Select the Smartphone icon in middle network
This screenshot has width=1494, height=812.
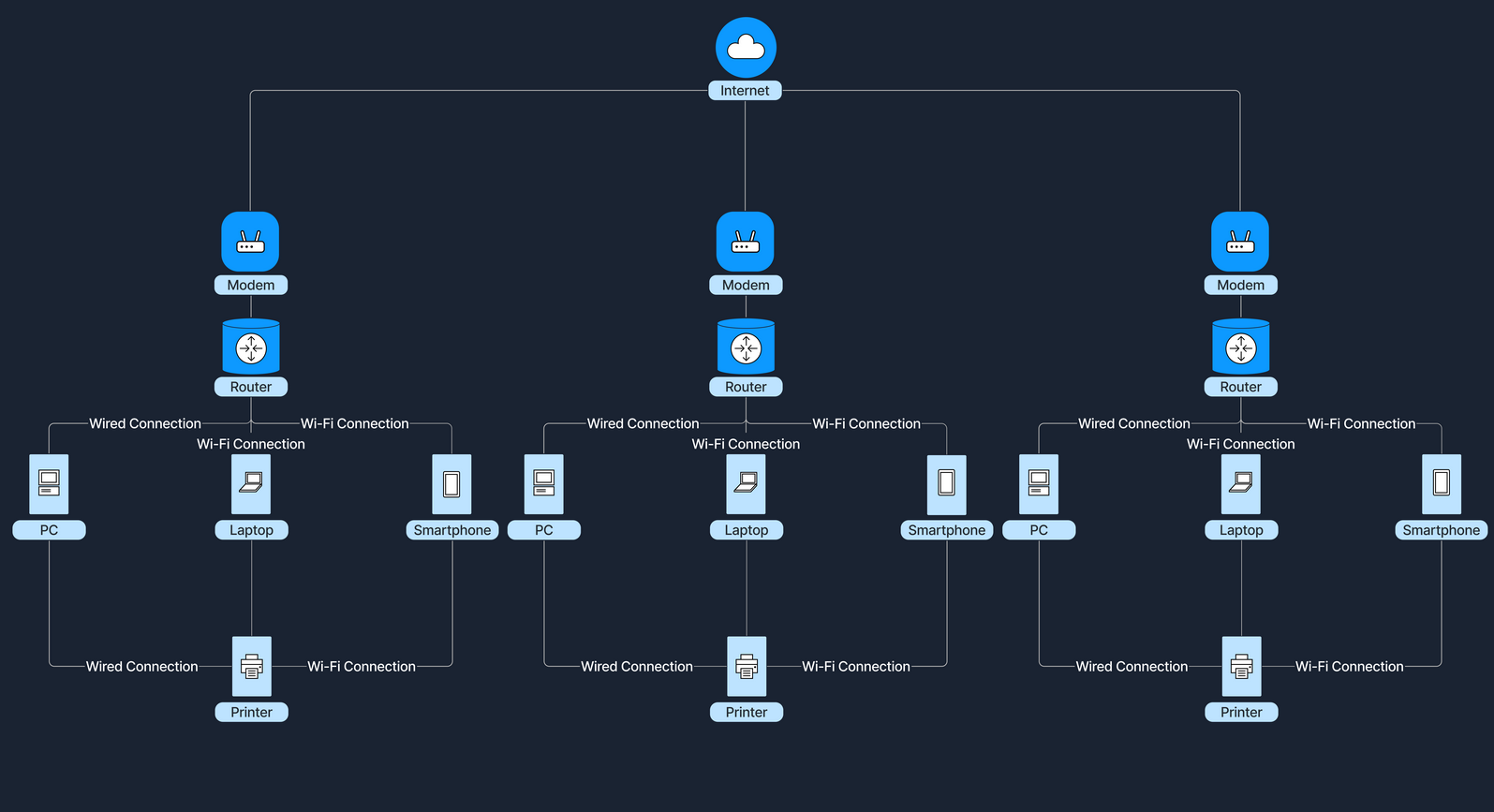pos(946,484)
